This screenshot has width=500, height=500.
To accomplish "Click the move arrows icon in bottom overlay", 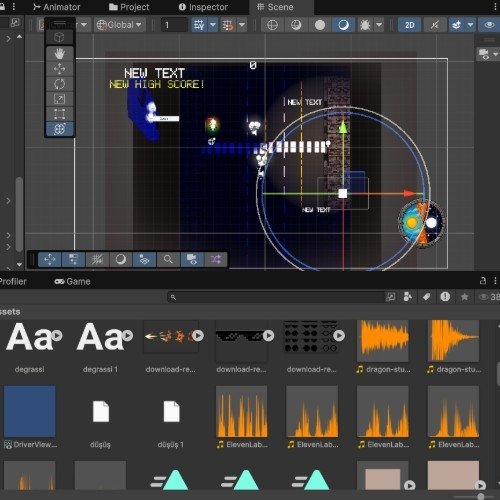I will (x=50, y=259).
